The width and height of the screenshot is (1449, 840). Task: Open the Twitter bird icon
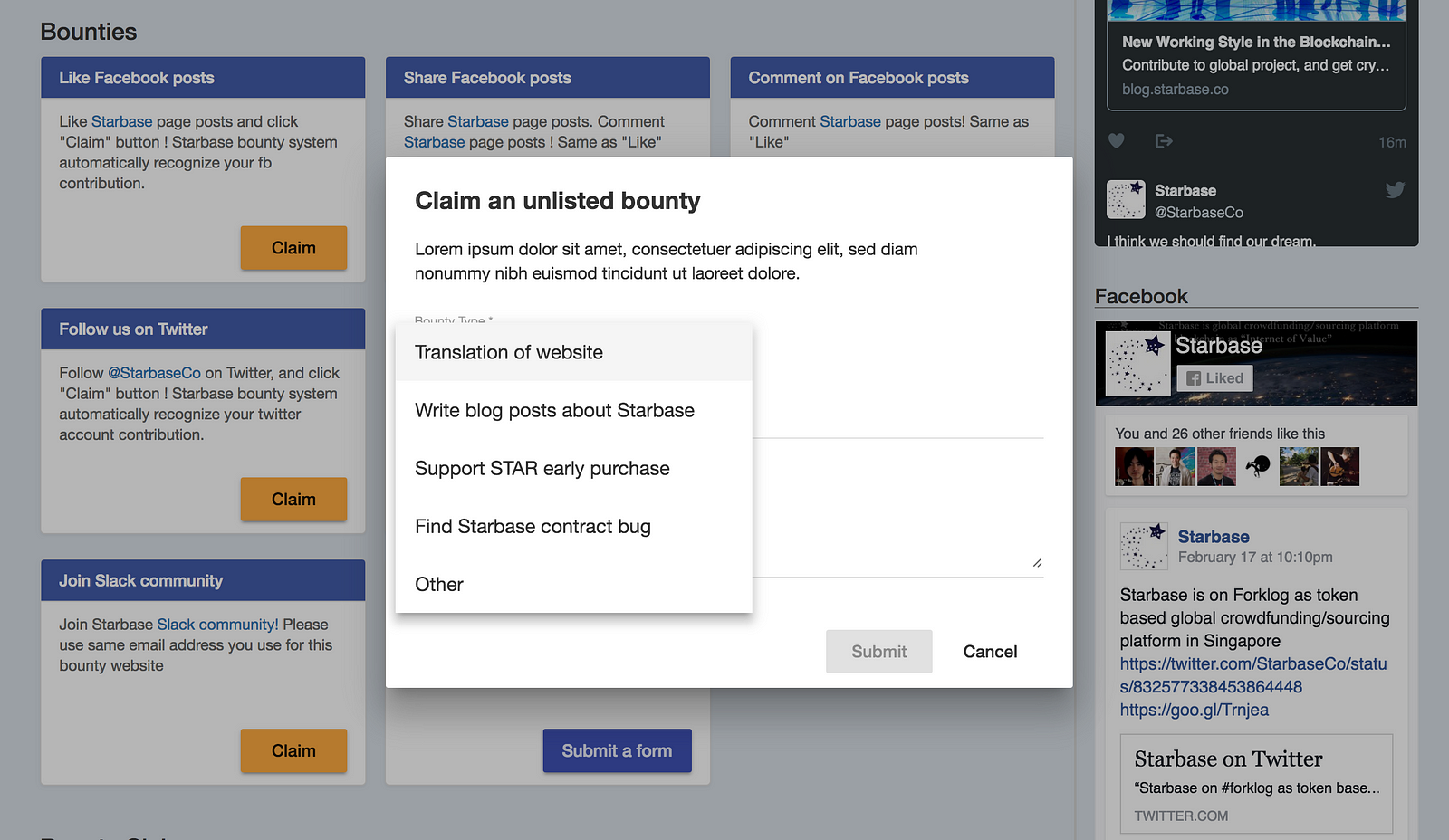[1395, 189]
